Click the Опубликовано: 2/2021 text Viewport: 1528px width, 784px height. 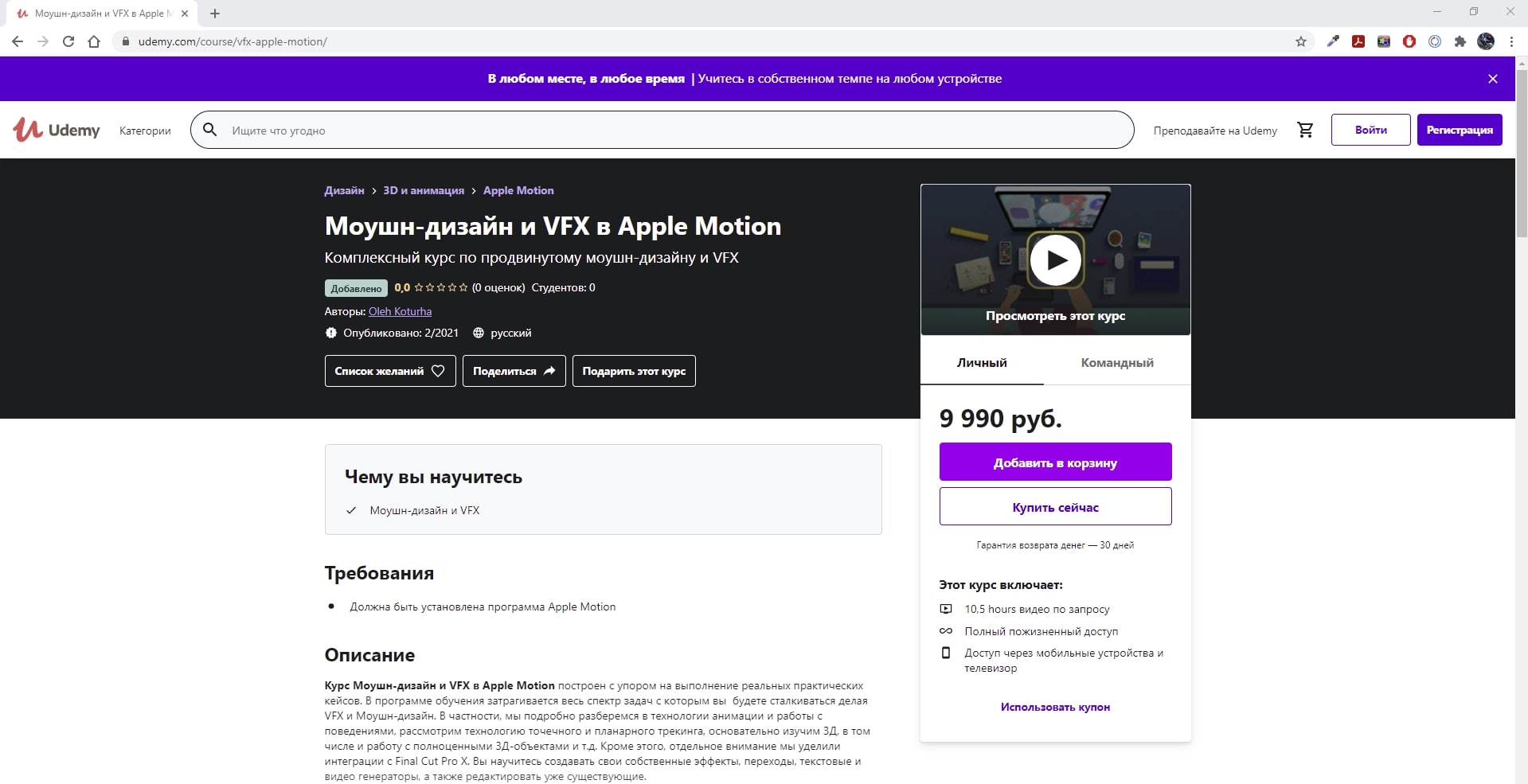point(401,333)
